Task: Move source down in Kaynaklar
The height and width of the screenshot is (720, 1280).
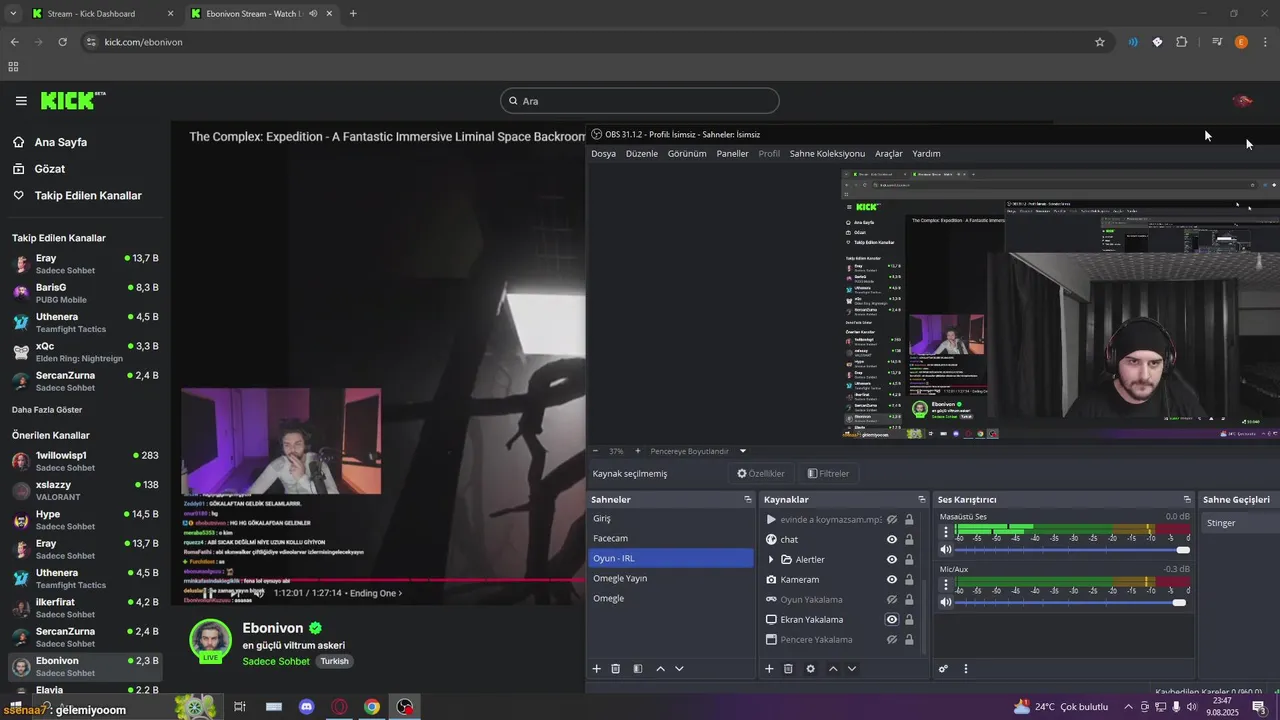Action: click(x=852, y=669)
